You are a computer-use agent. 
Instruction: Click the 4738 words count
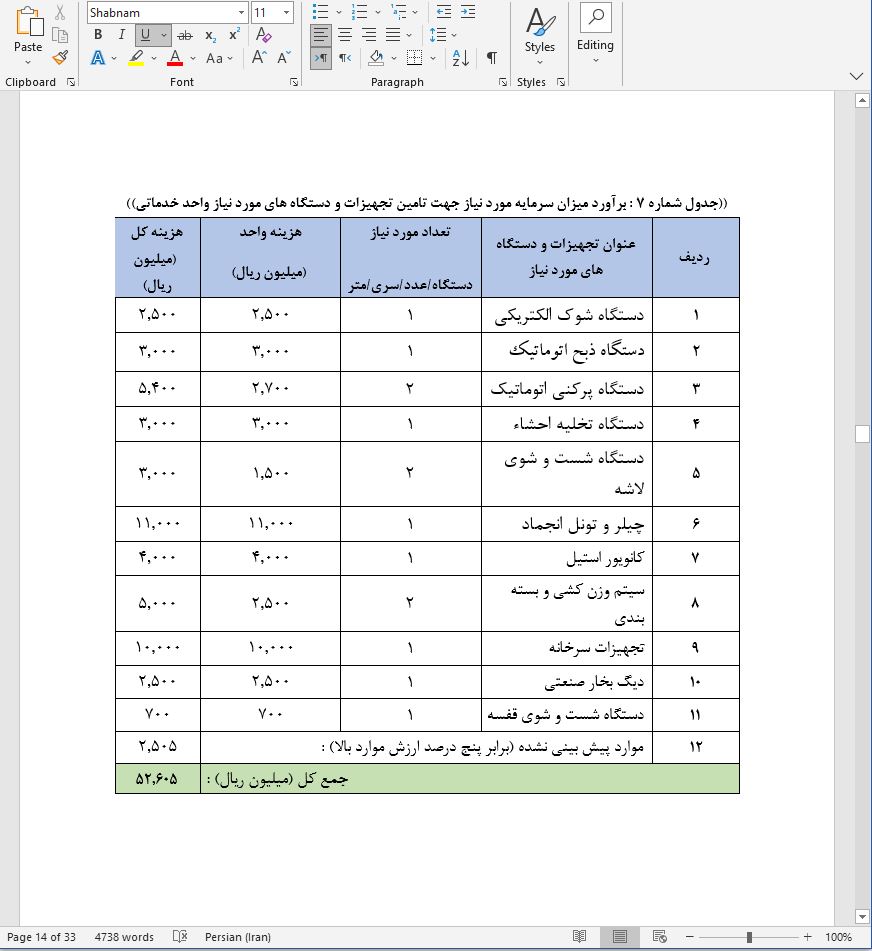[124, 937]
